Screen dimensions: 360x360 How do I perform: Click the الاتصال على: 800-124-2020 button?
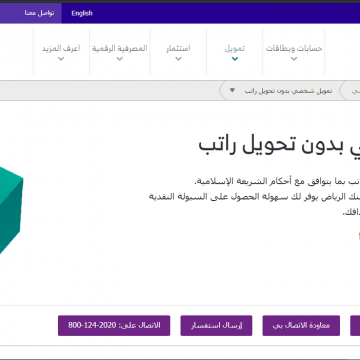point(114,325)
